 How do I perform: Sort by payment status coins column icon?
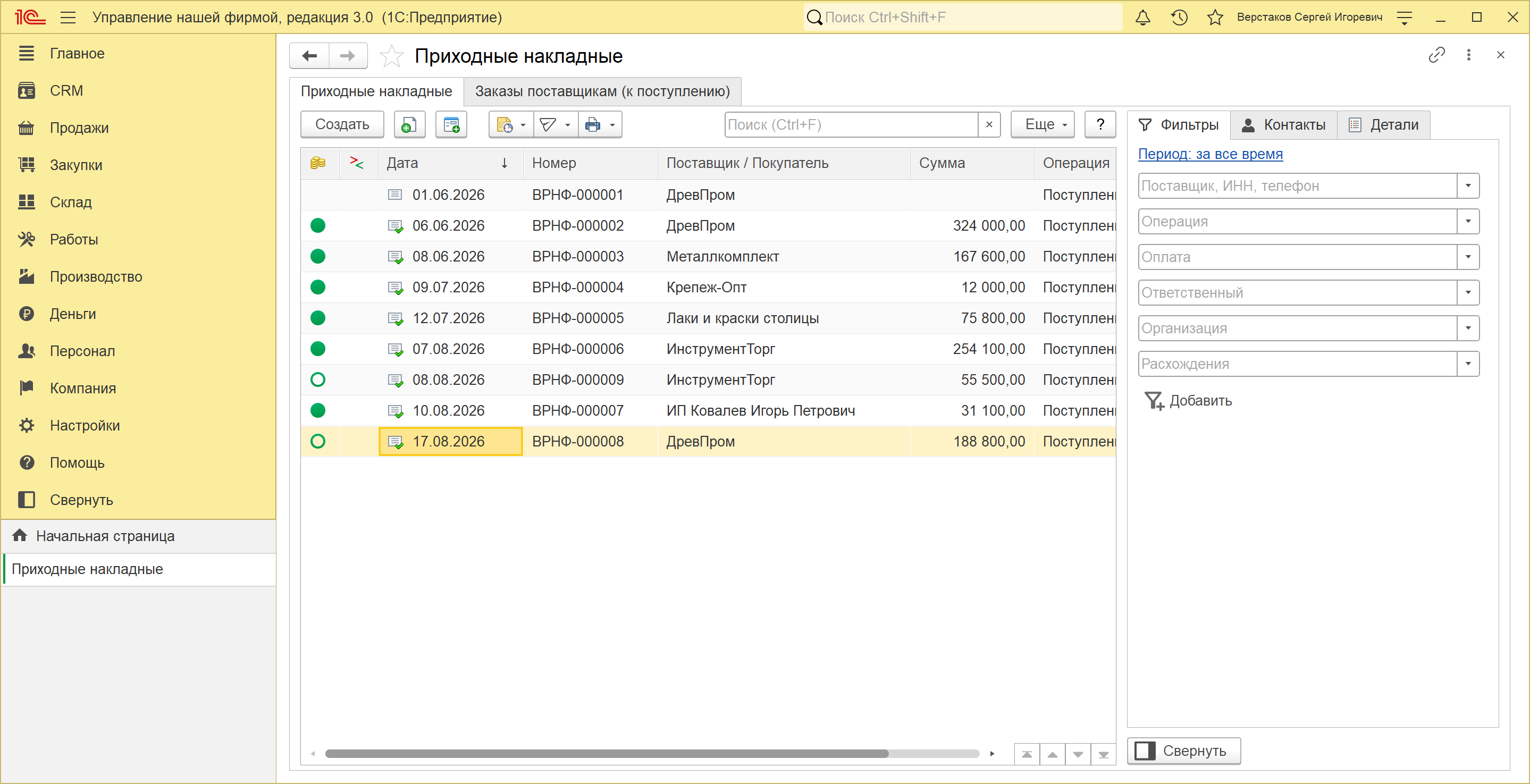click(318, 163)
